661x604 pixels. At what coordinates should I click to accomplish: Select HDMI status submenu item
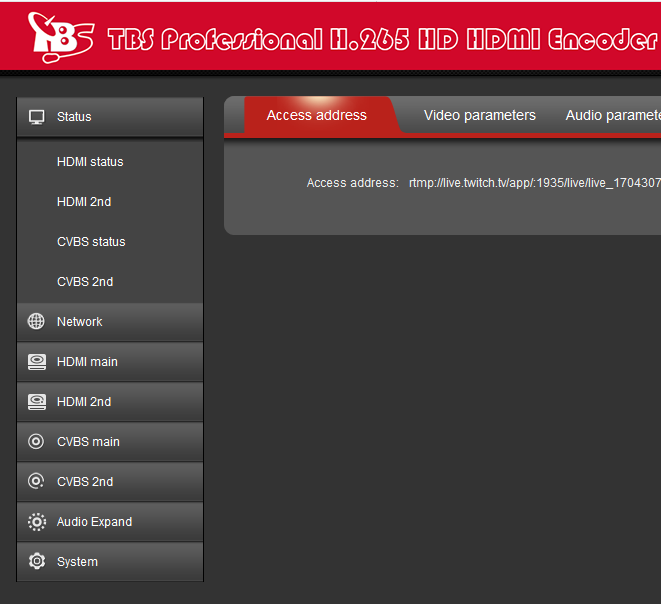(90, 161)
